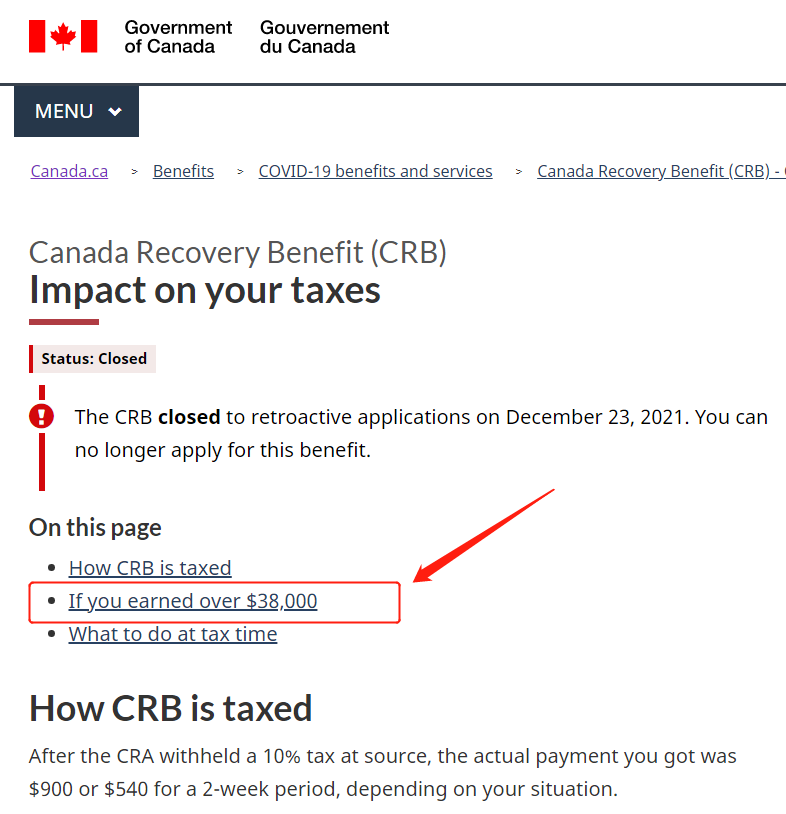Click the Gouvernement du Canada wordmark text
This screenshot has height=814, width=786.
pos(324,37)
